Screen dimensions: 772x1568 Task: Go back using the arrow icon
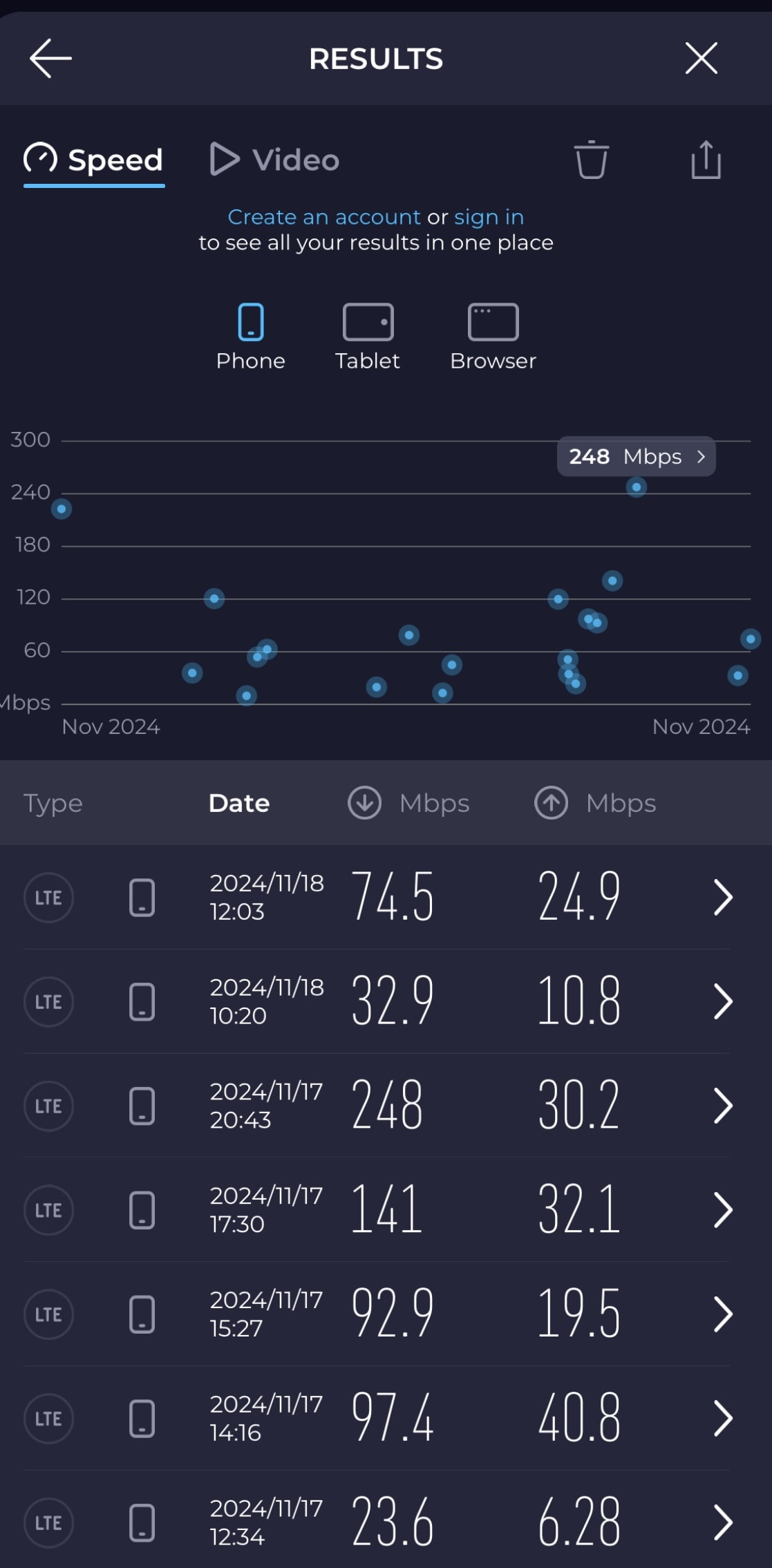(50, 58)
